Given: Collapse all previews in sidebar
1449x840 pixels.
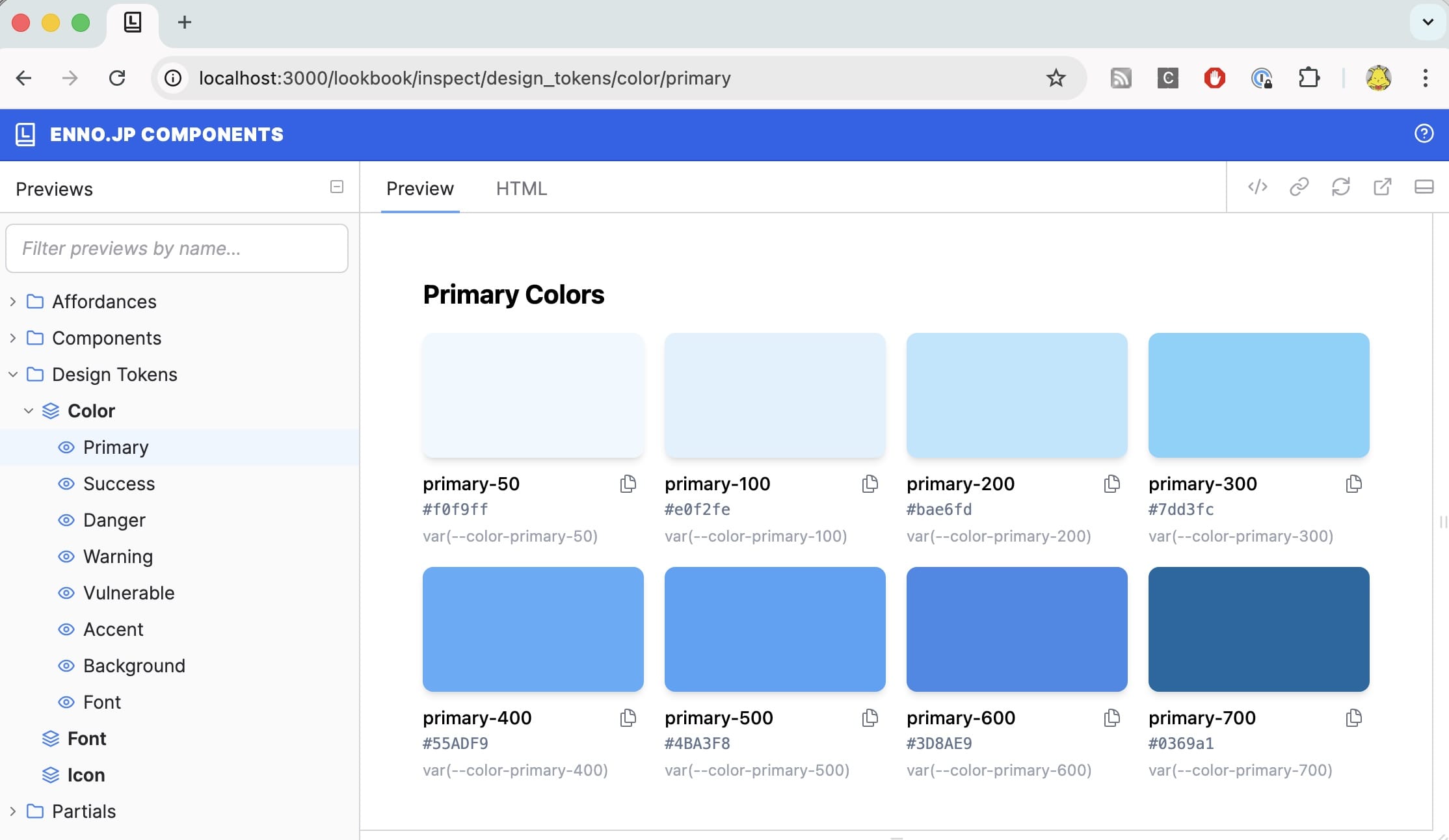Looking at the screenshot, I should (337, 187).
